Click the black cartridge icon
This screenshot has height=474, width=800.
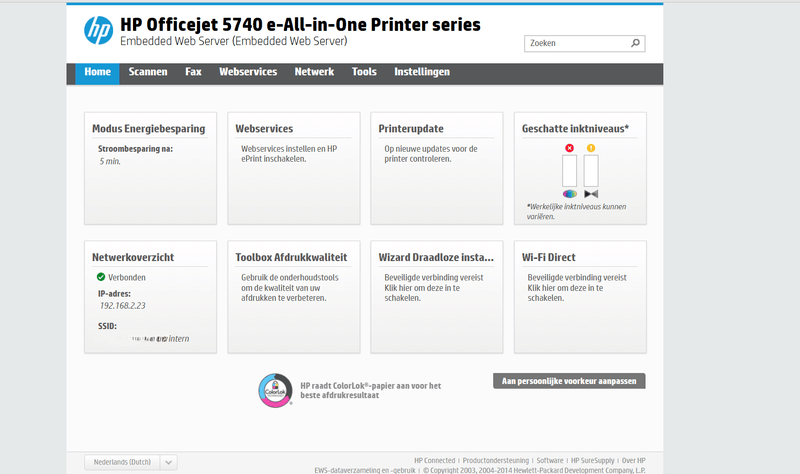click(x=591, y=194)
